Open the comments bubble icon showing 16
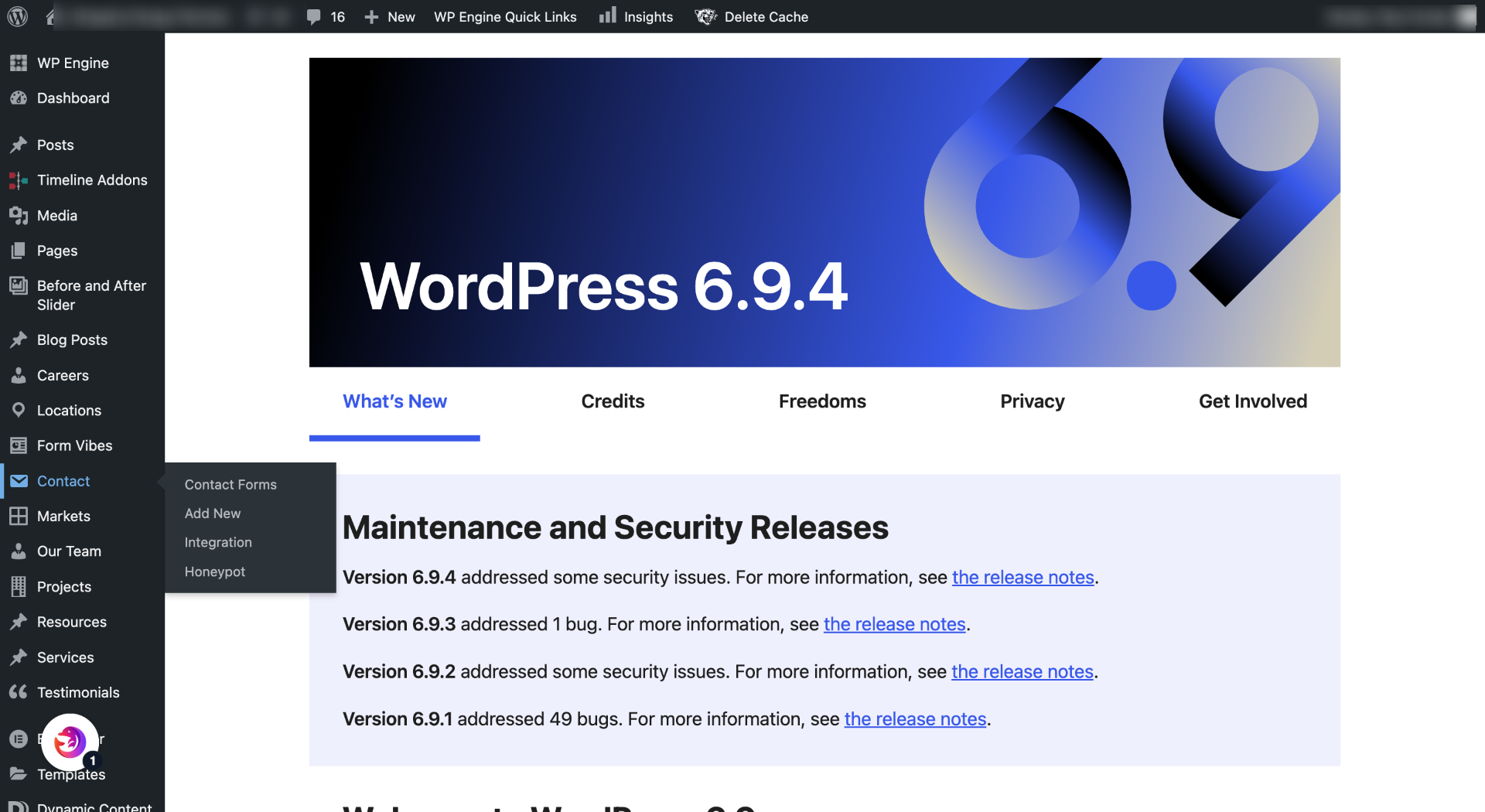The width and height of the screenshot is (1485, 812). (313, 17)
